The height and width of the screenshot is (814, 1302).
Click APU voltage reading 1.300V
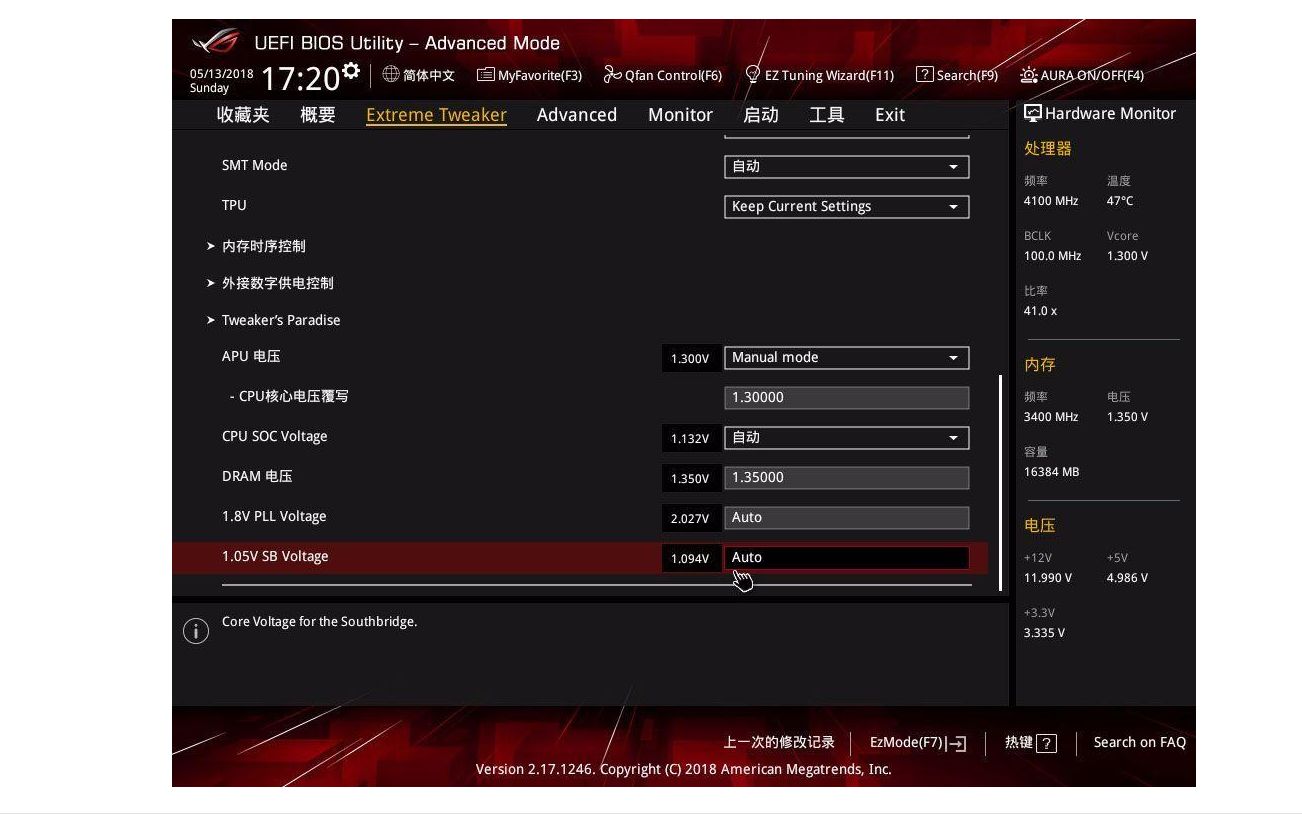tap(690, 358)
